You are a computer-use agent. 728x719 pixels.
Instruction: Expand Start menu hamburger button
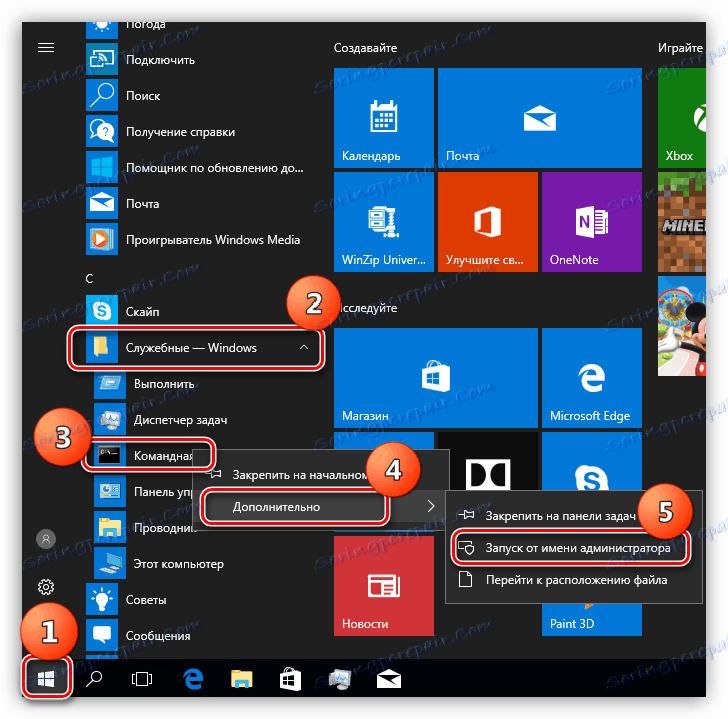point(46,47)
